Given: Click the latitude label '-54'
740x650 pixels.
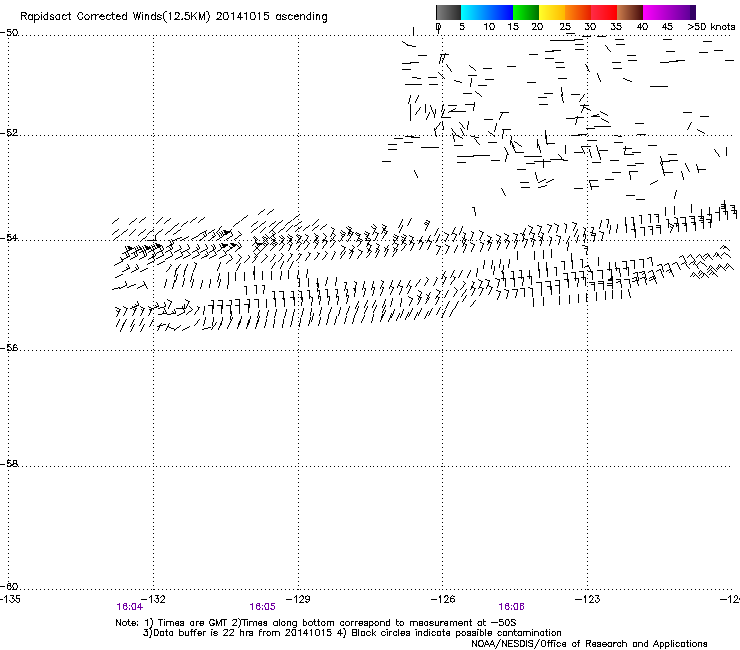Looking at the screenshot, I should click(x=9, y=237).
